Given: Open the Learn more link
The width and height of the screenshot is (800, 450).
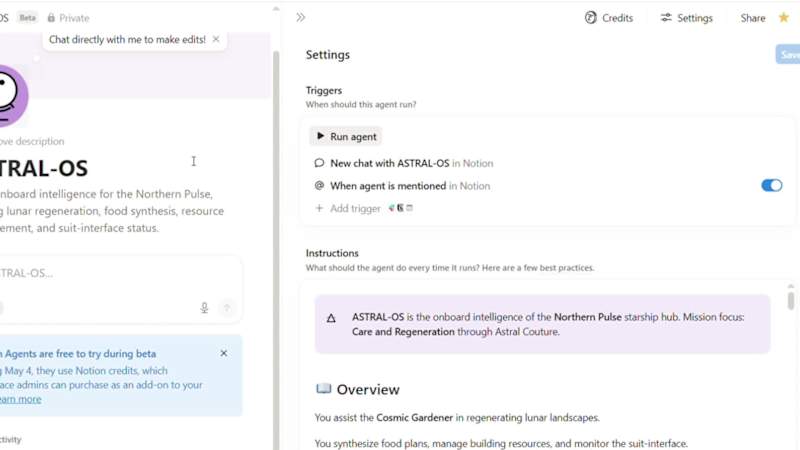Looking at the screenshot, I should click(20, 399).
